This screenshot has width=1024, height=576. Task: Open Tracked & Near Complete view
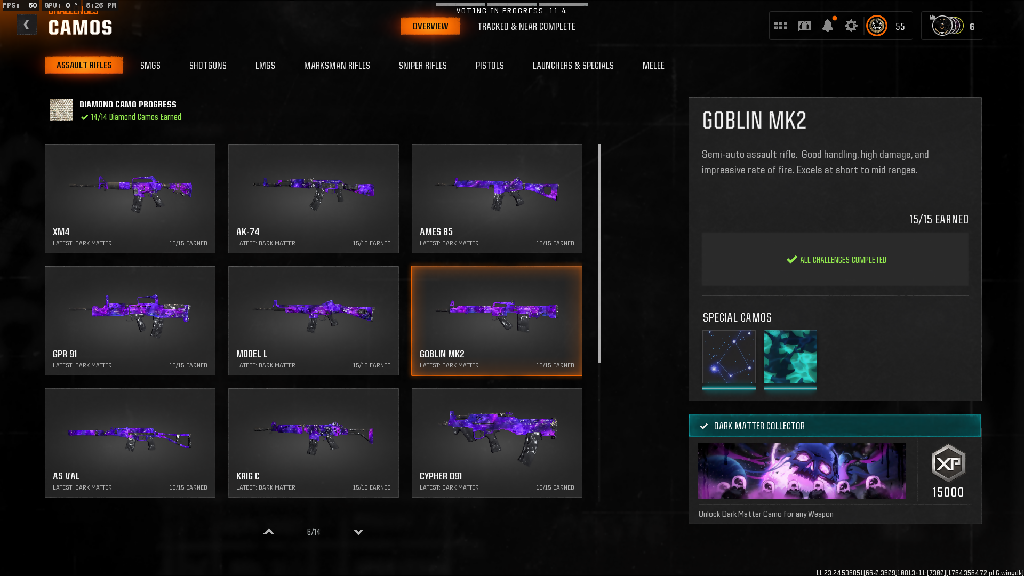[x=525, y=26]
